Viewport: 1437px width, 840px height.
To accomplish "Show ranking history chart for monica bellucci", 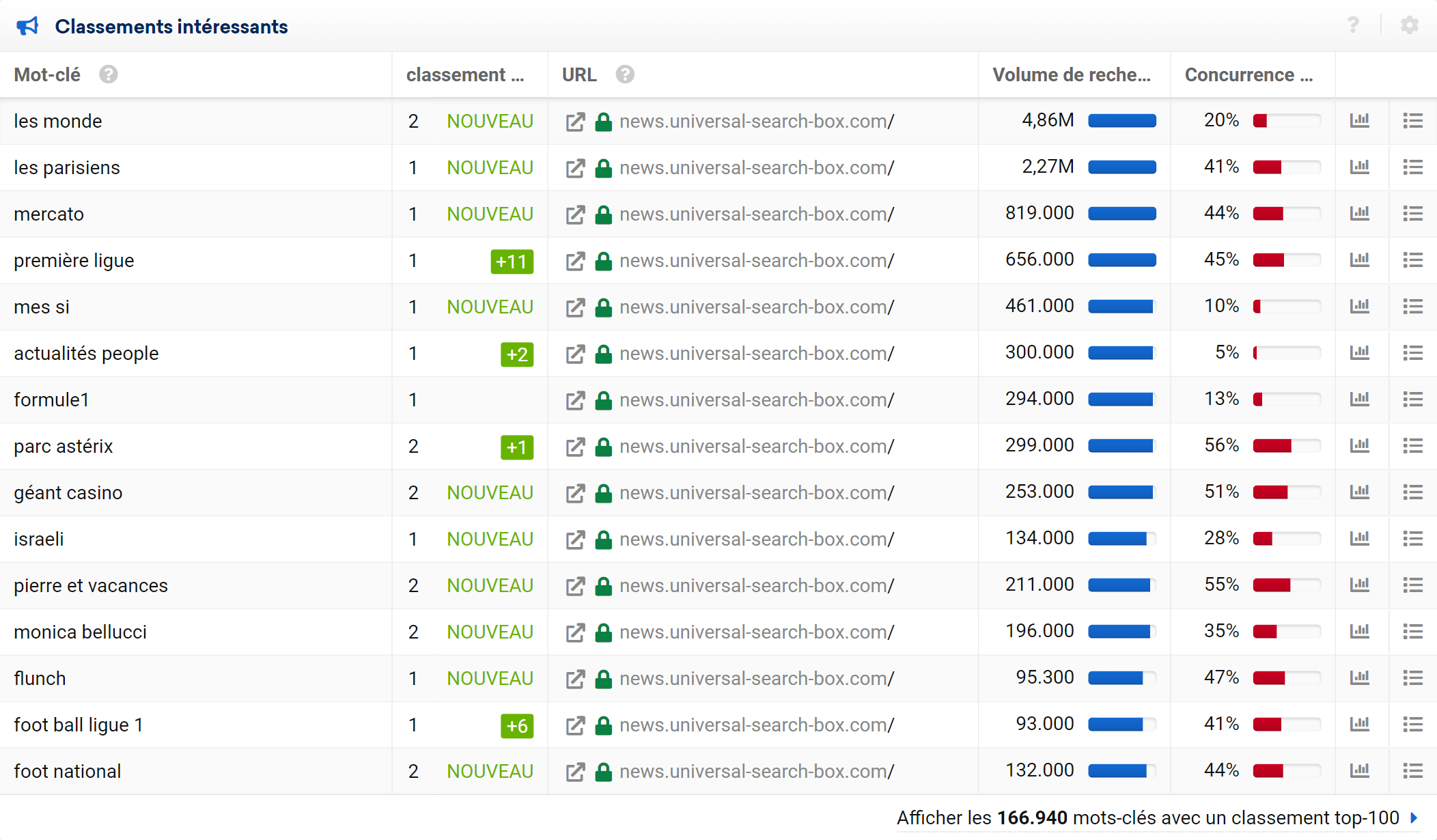I will tap(1360, 632).
